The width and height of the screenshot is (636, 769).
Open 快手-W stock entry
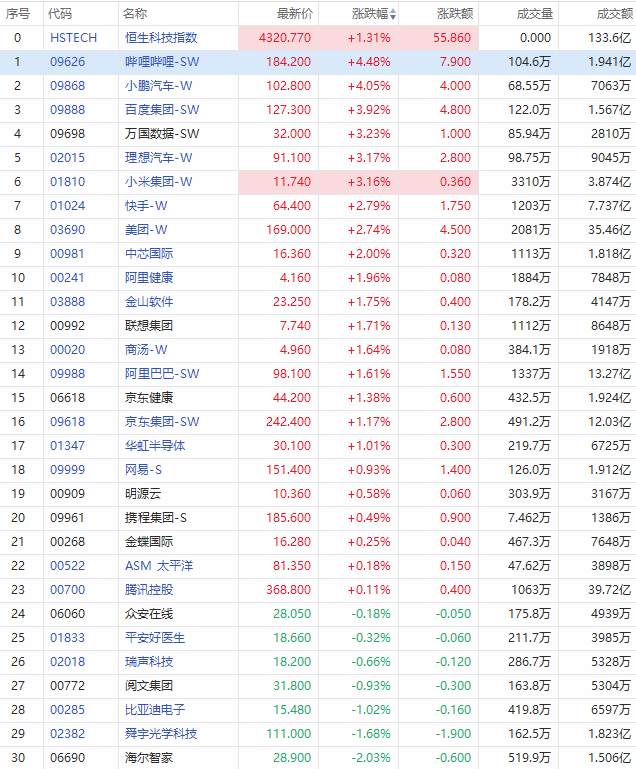pyautogui.click(x=146, y=206)
